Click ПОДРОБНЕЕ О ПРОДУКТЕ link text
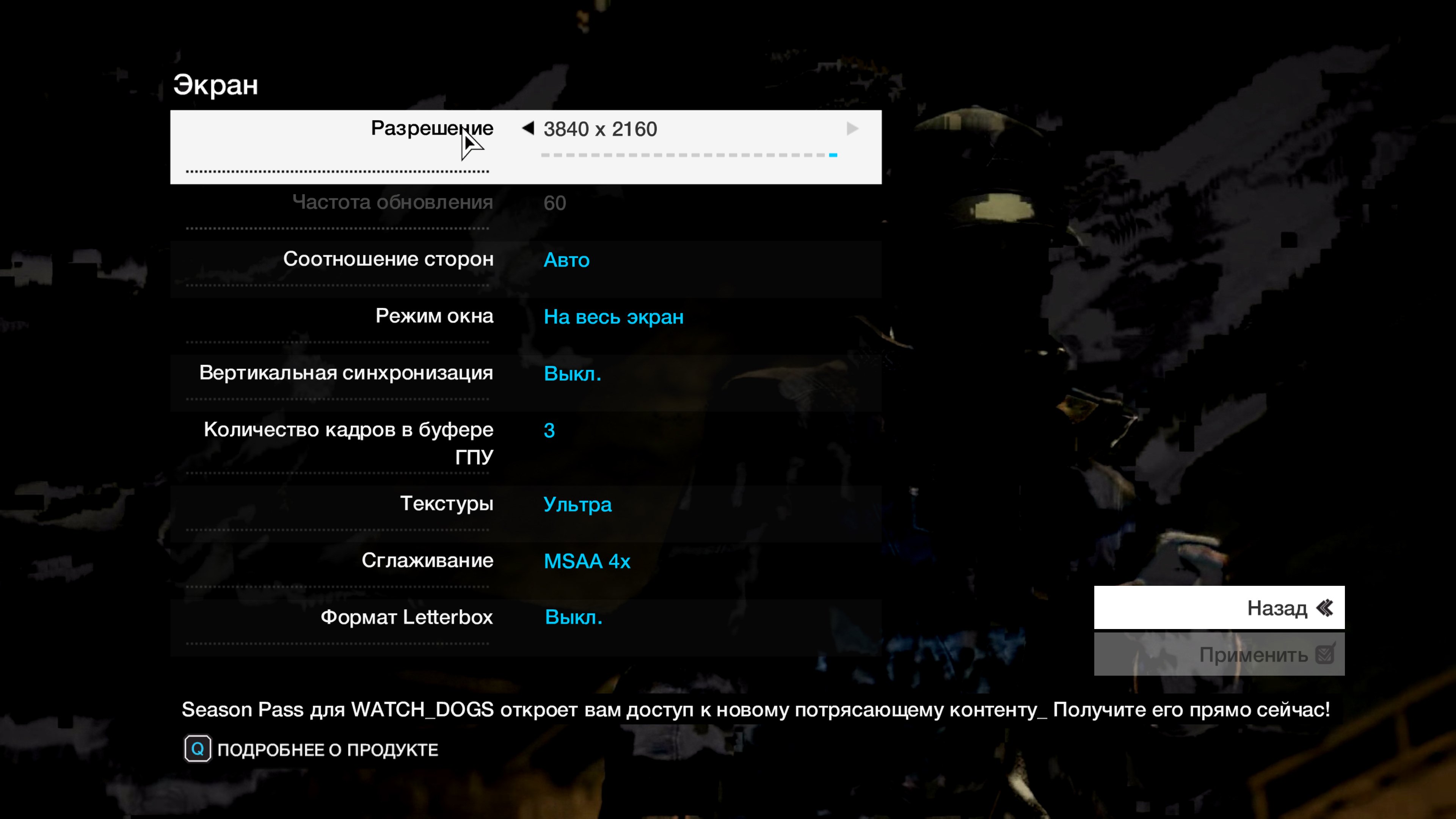This screenshot has width=1456, height=819. click(327, 750)
